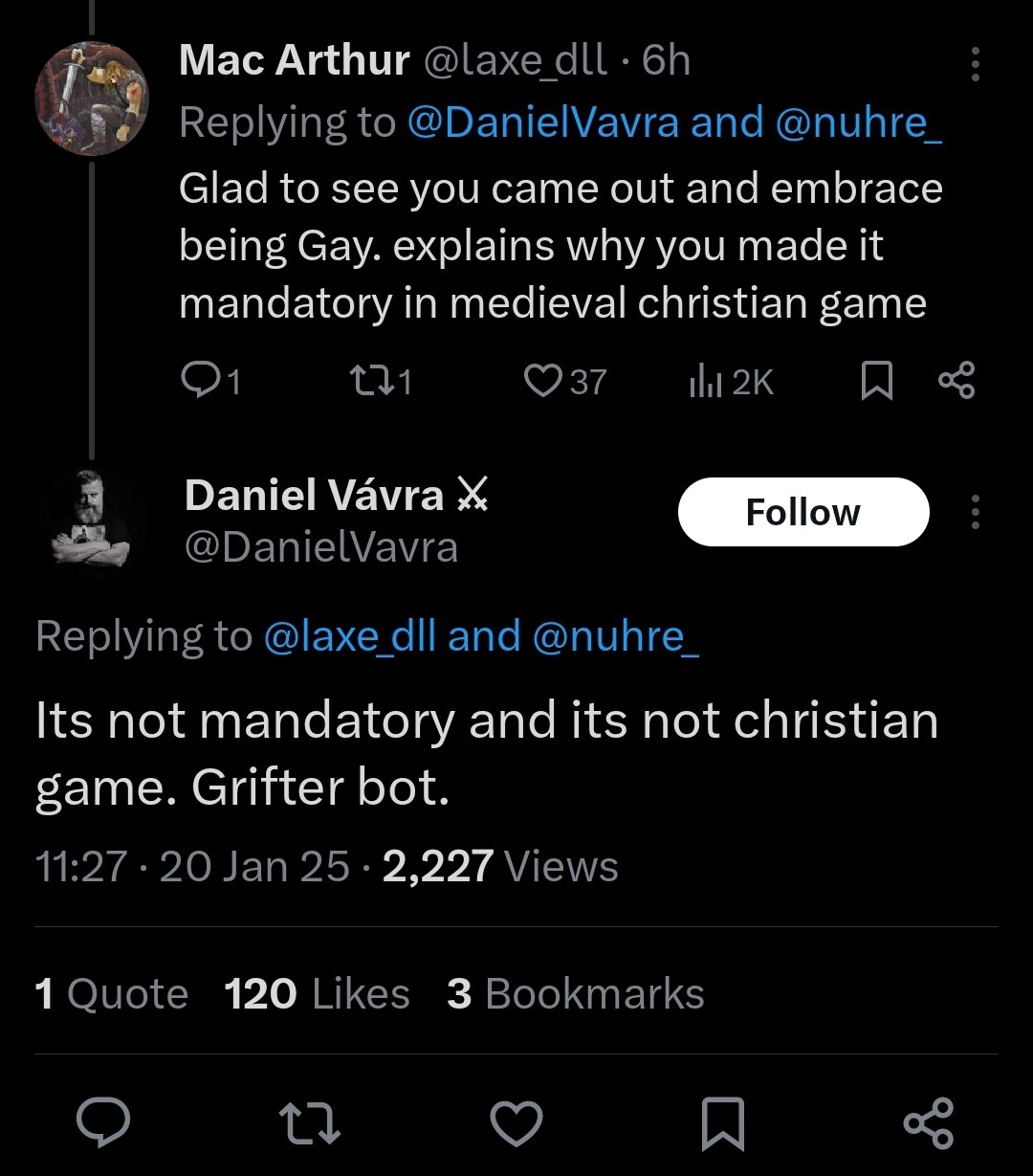
Task: Open Mac Arthur's profile picture
Action: (92, 99)
